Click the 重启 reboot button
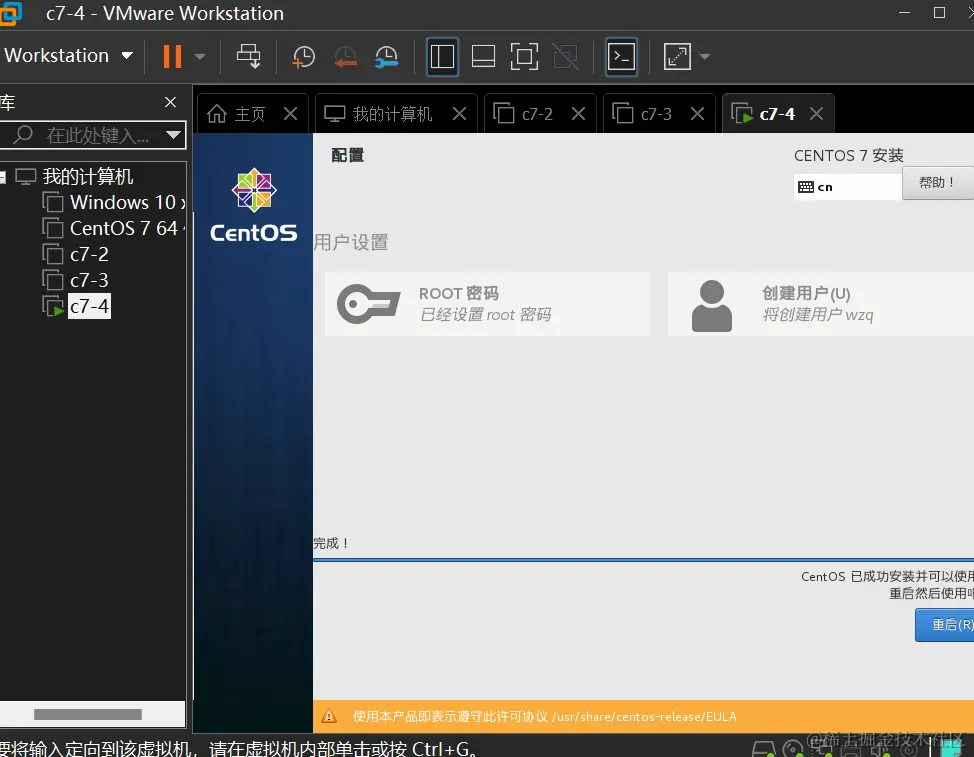This screenshot has width=974, height=757. [945, 625]
